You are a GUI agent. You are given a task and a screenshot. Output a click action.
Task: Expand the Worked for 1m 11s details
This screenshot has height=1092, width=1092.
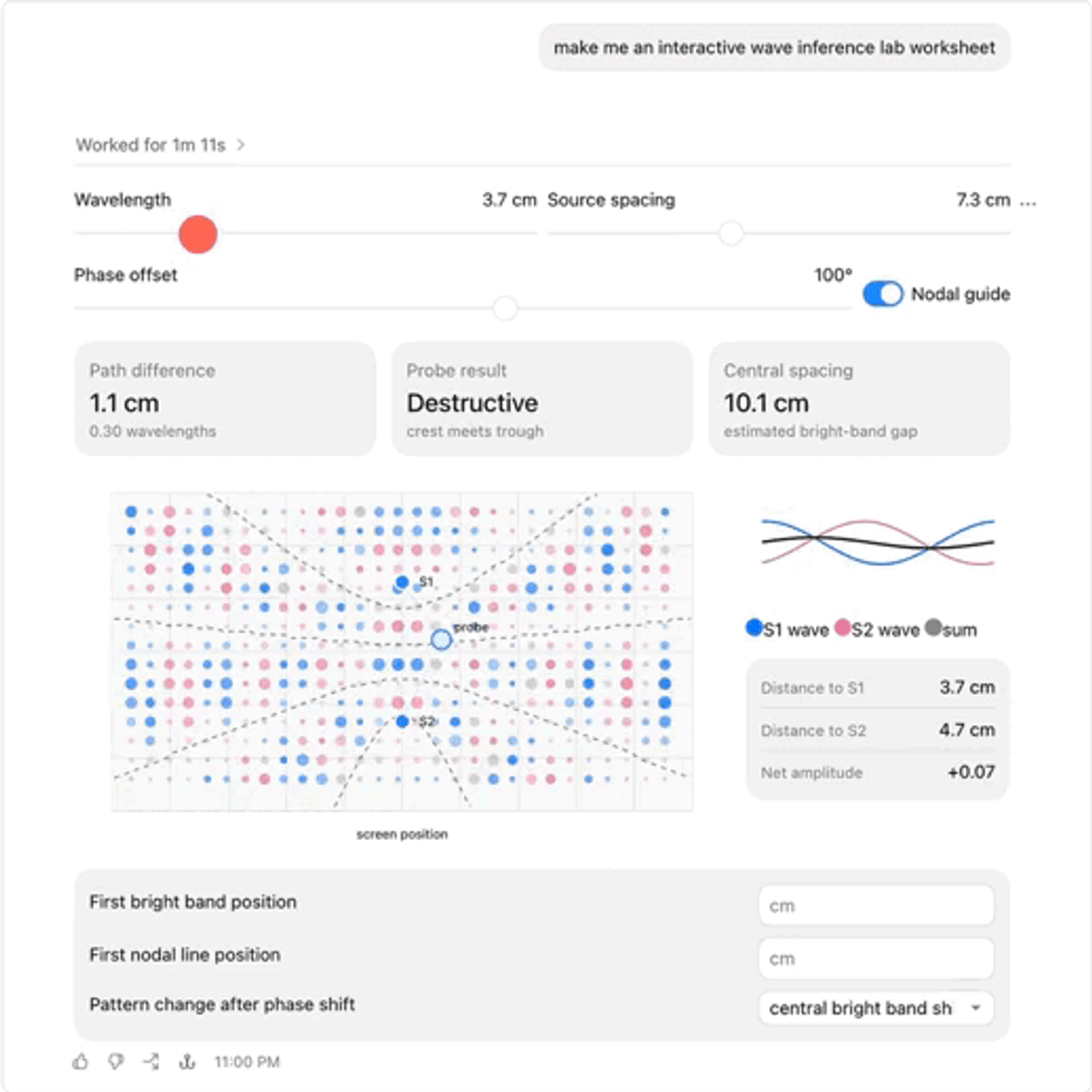(x=160, y=145)
